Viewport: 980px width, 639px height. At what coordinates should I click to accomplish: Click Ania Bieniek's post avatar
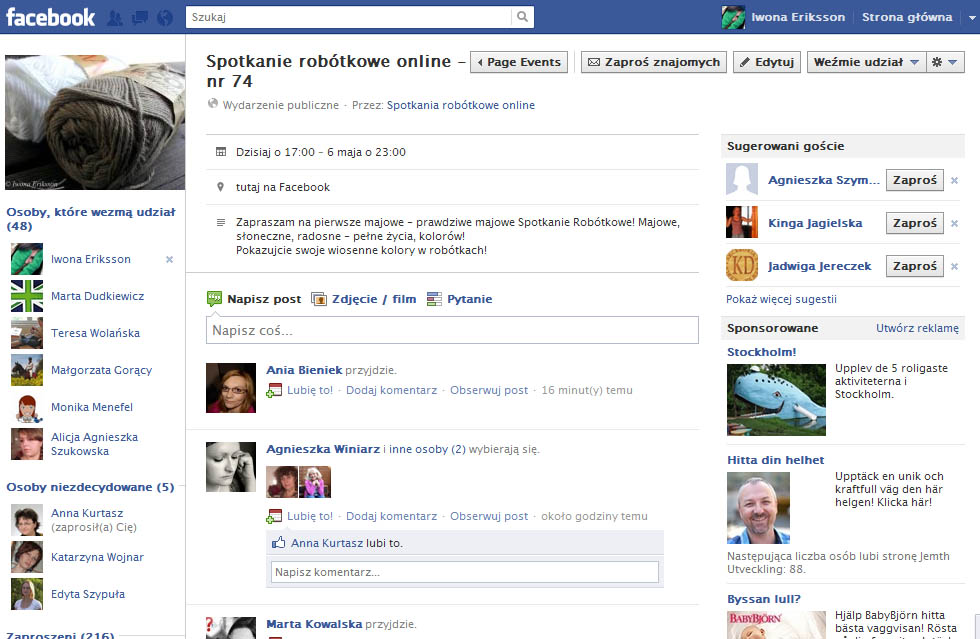(231, 388)
